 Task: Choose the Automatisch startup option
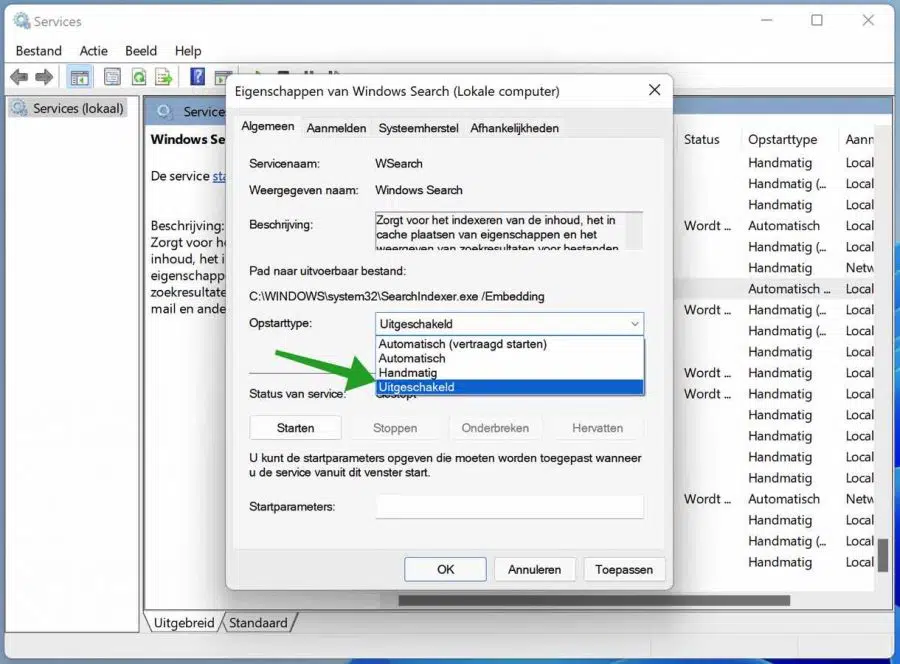[x=509, y=358]
